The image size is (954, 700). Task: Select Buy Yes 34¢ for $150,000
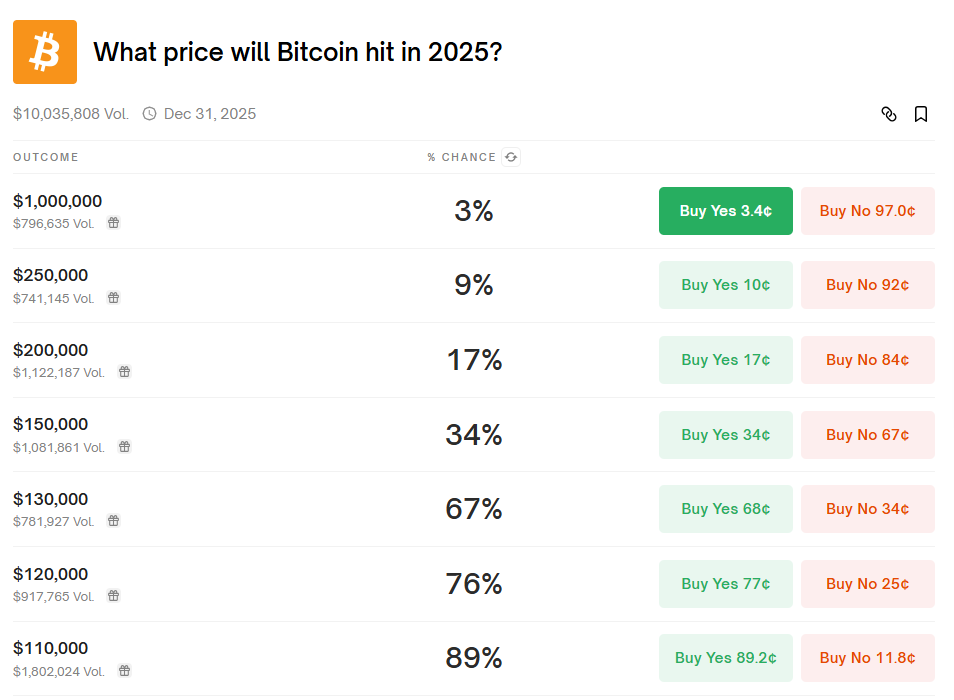(x=725, y=435)
